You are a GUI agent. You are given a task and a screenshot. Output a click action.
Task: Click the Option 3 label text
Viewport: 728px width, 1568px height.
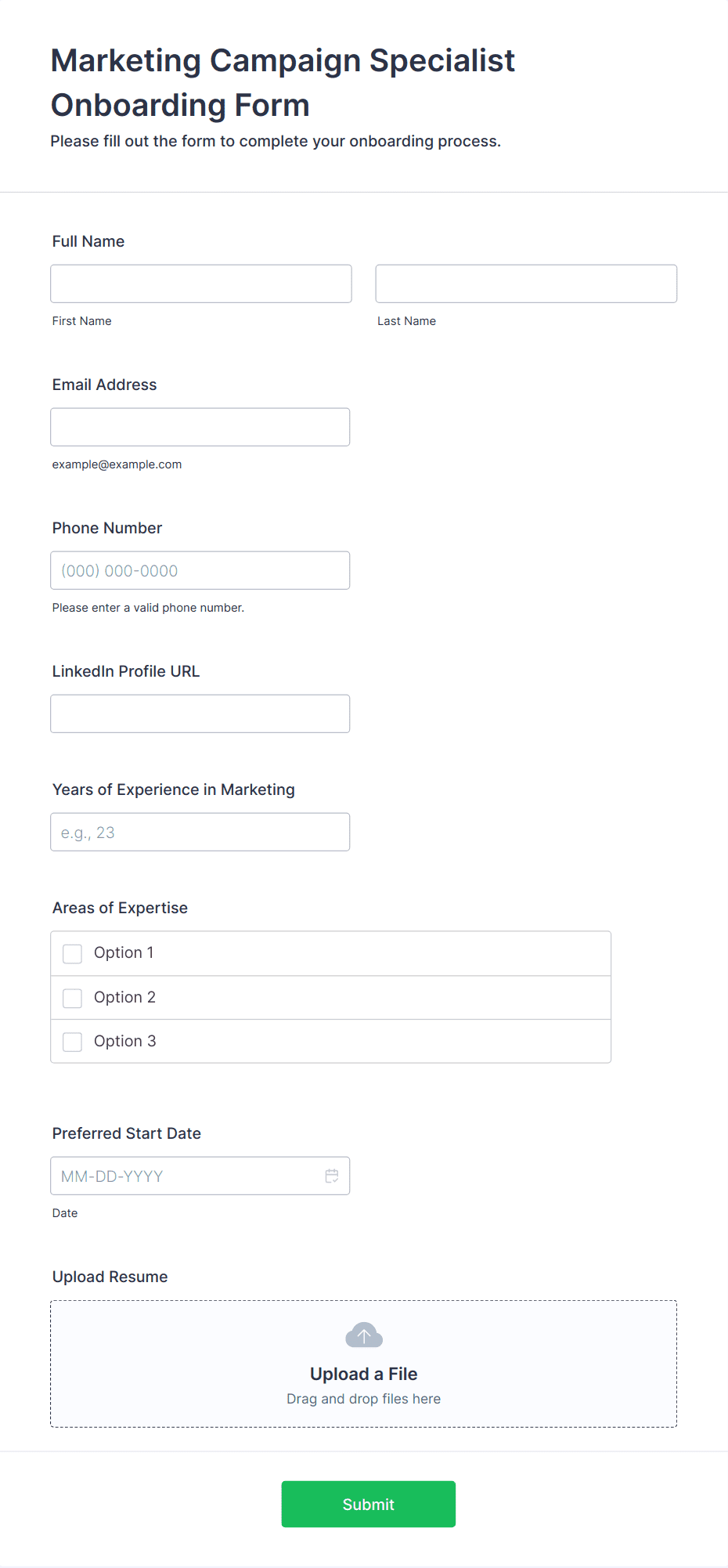[x=124, y=1041]
